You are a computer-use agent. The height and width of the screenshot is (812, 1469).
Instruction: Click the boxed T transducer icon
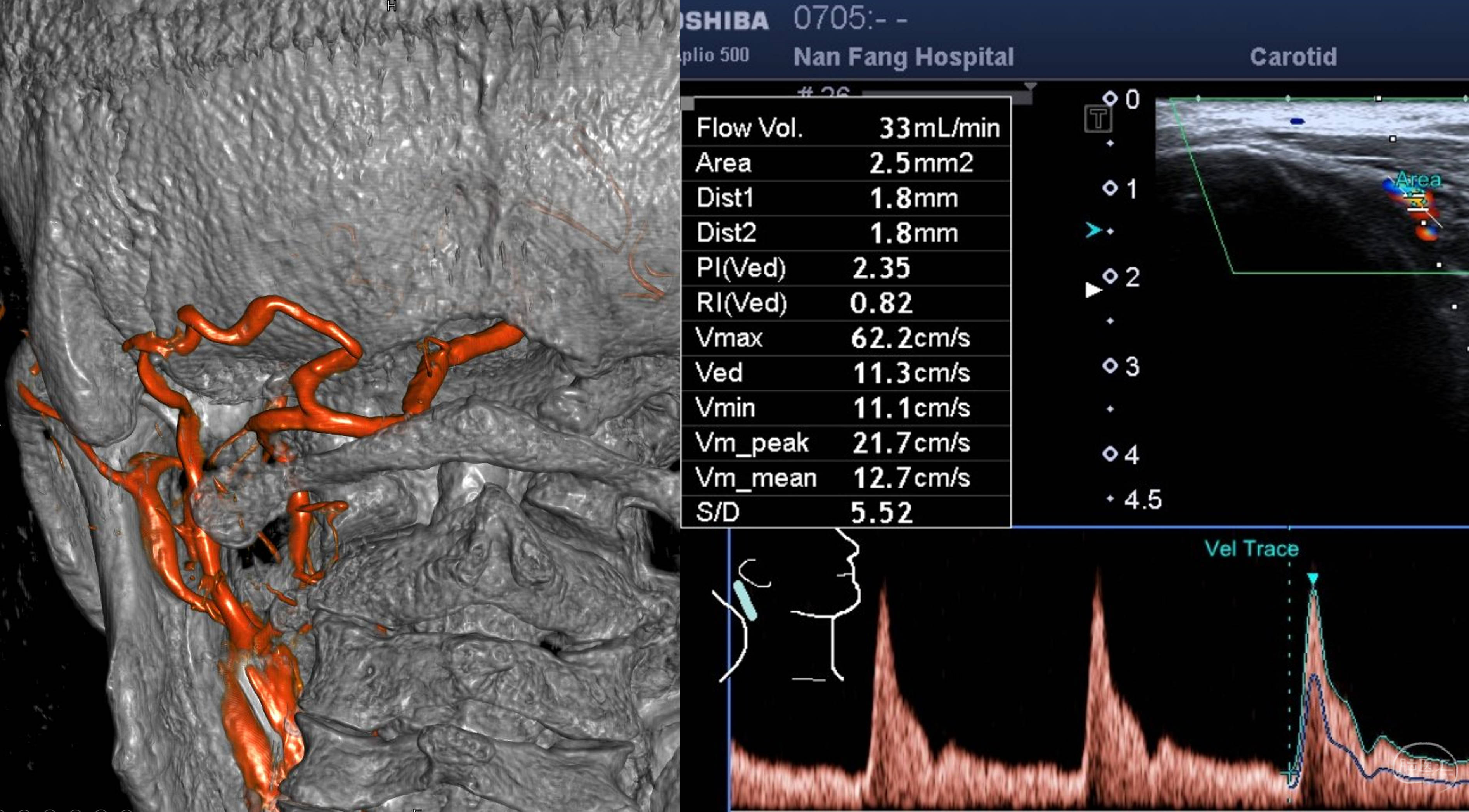[x=1098, y=119]
